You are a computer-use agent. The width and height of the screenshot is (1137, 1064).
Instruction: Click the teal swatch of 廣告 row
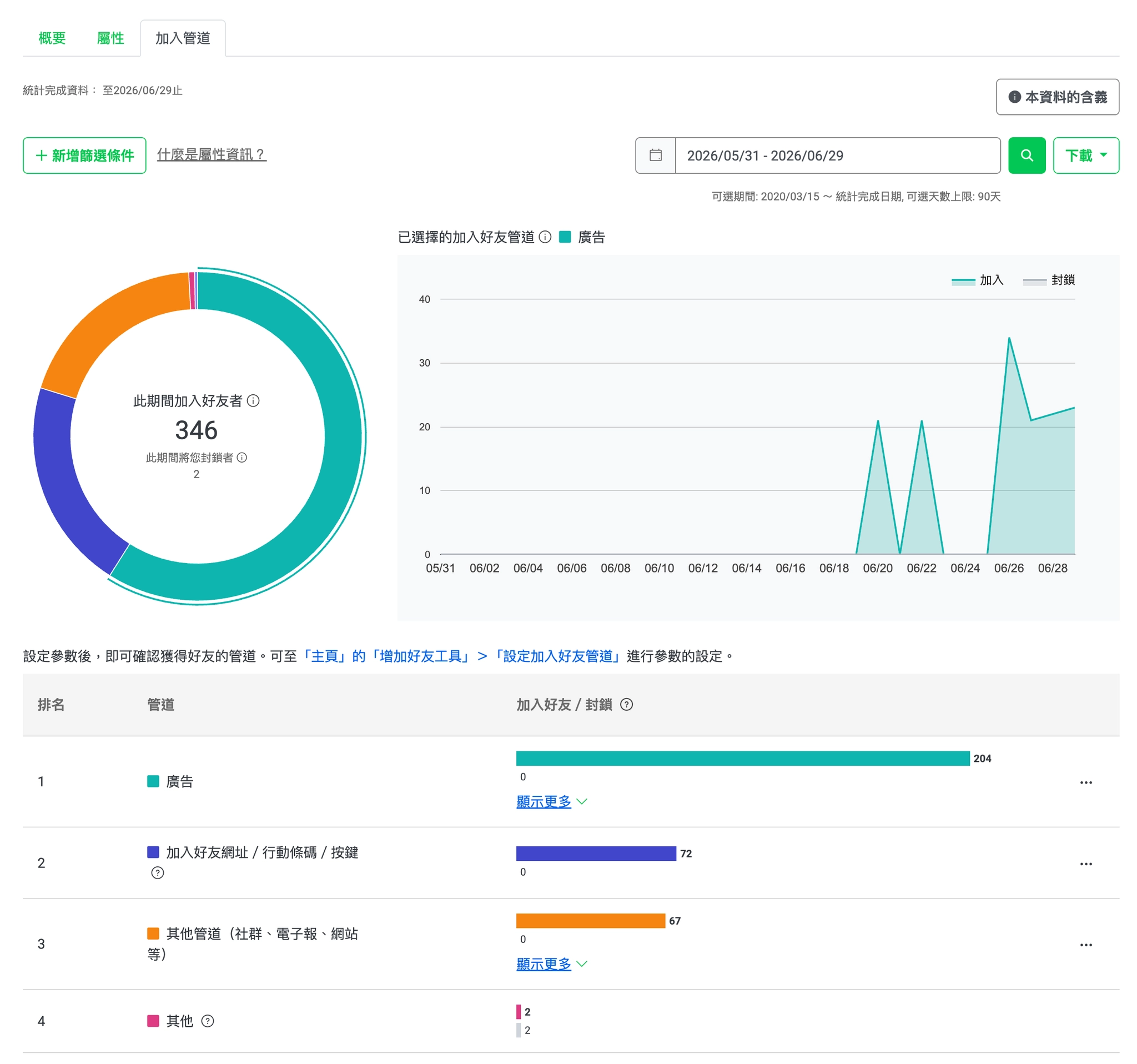tap(153, 781)
